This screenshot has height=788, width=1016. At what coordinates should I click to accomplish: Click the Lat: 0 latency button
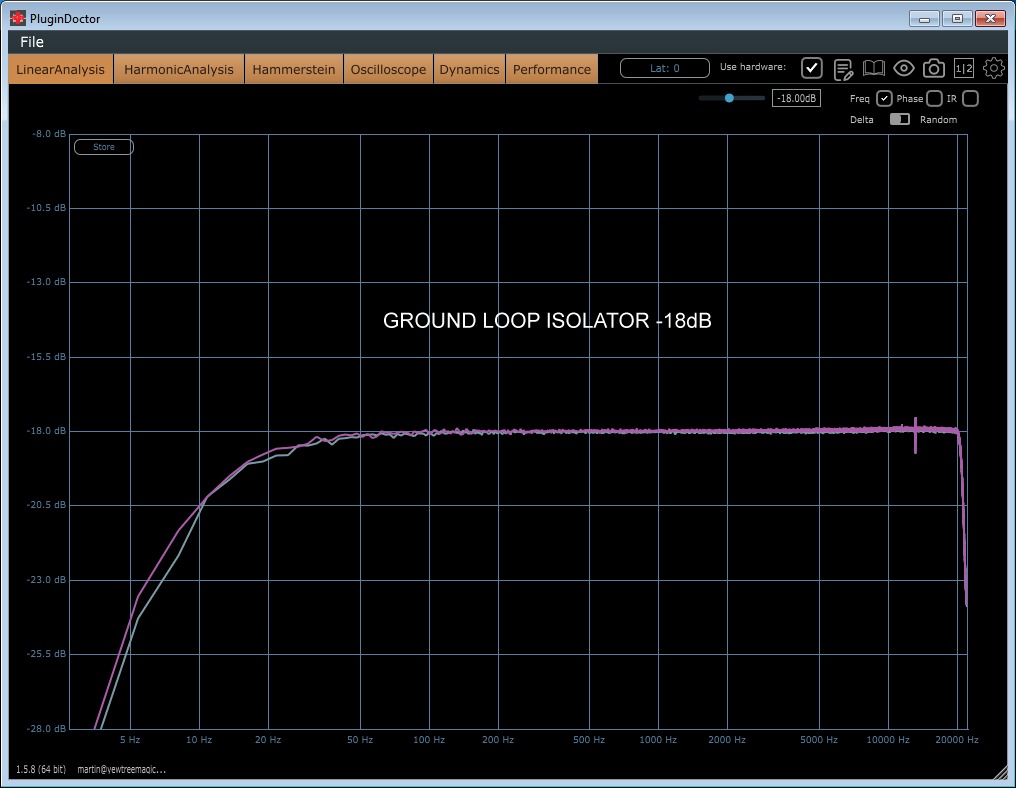pos(664,68)
